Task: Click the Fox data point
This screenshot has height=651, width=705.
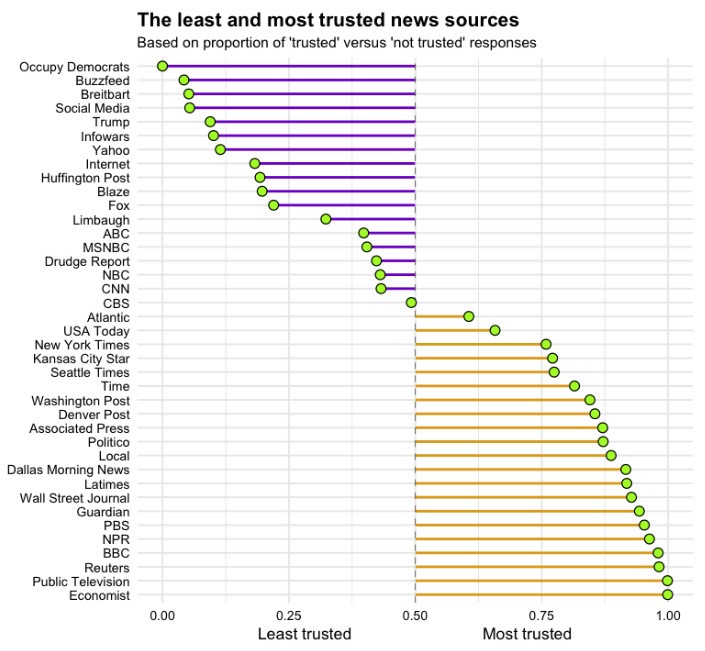Action: 273,205
